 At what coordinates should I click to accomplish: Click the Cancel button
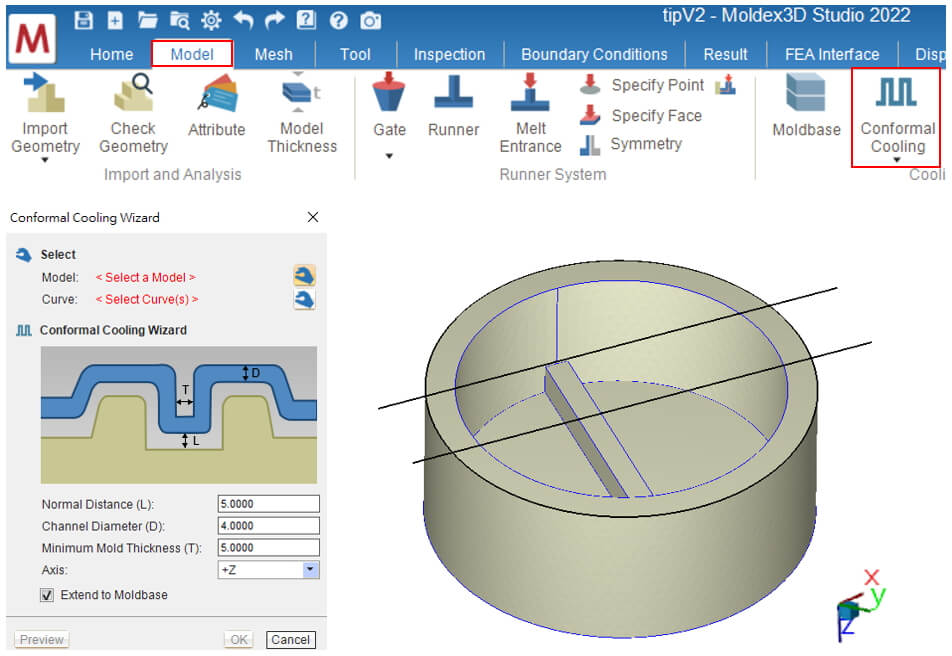coord(290,640)
